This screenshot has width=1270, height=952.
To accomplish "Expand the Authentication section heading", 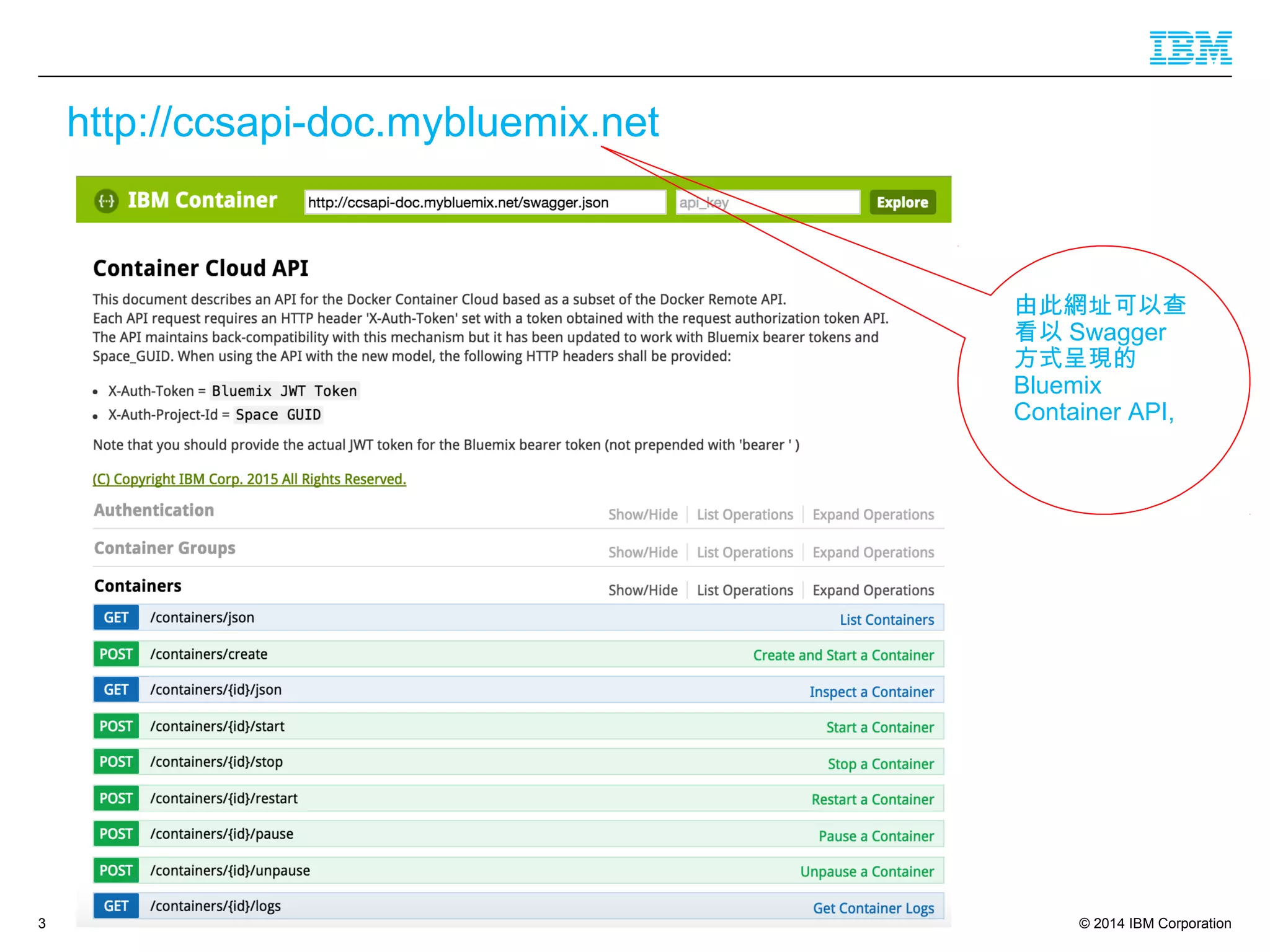I will point(154,510).
